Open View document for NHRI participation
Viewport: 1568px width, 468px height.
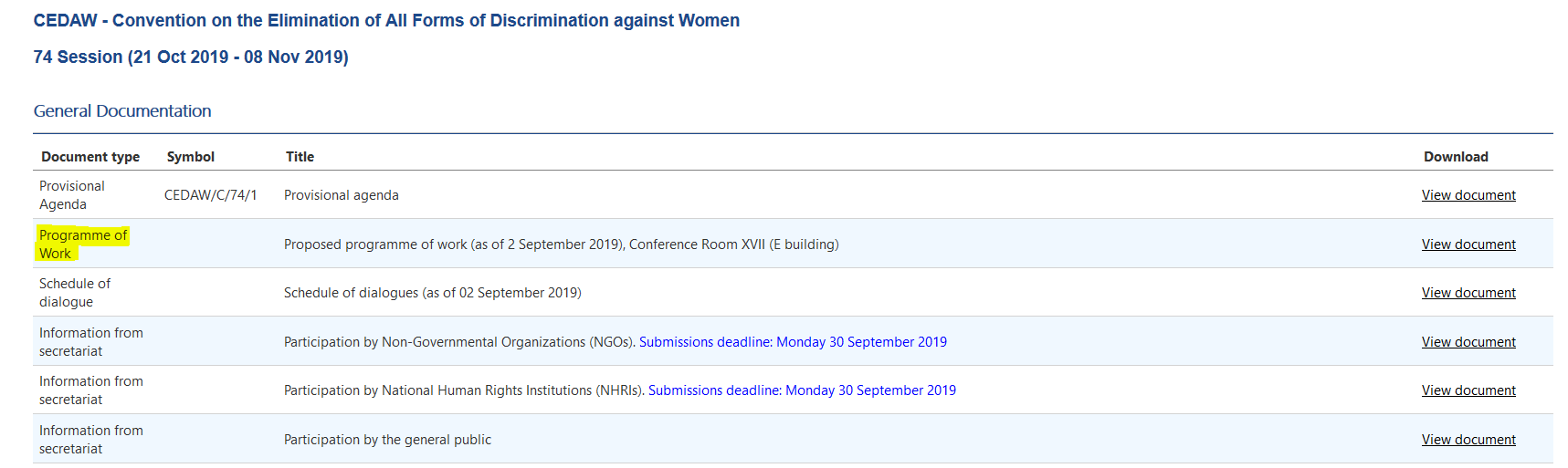click(x=1468, y=390)
